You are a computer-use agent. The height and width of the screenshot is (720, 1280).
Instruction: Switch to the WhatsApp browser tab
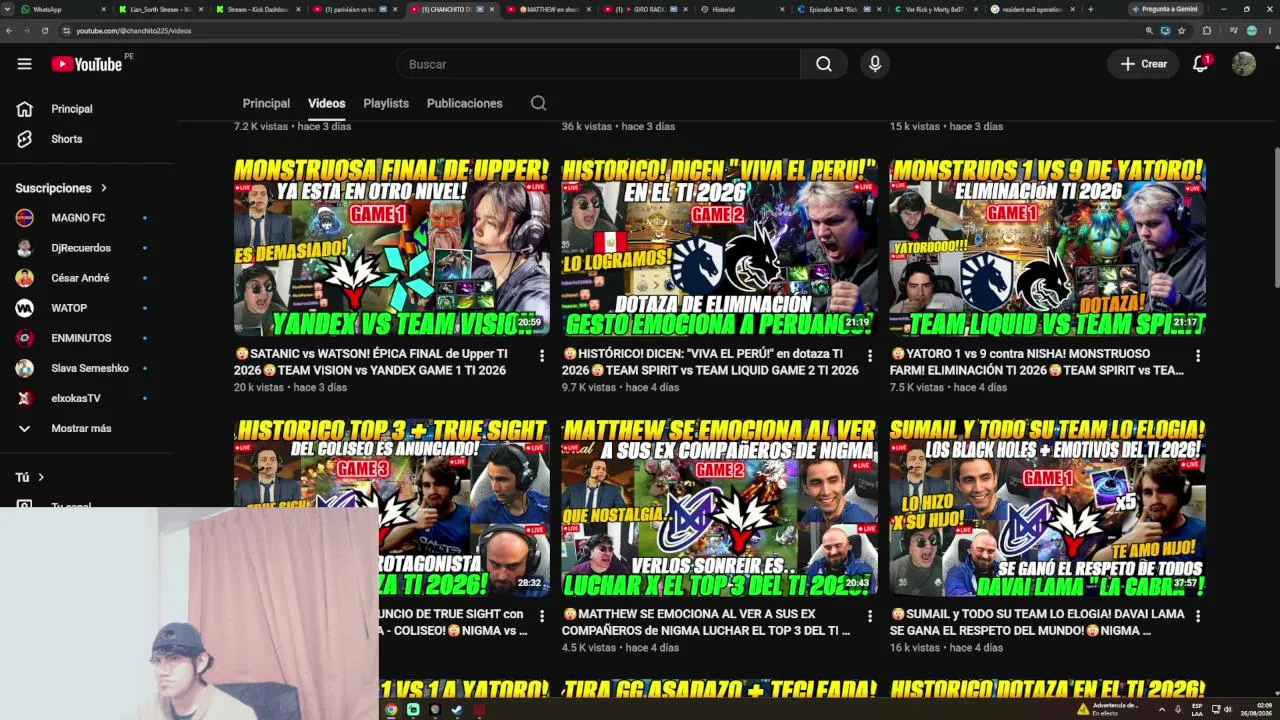coord(60,9)
